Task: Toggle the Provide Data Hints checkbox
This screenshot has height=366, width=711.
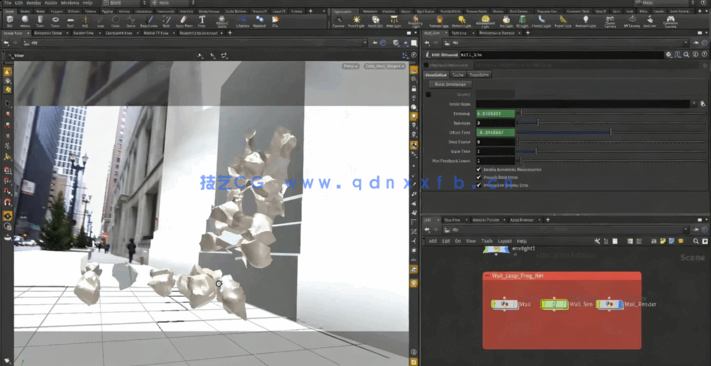Action: tap(479, 177)
